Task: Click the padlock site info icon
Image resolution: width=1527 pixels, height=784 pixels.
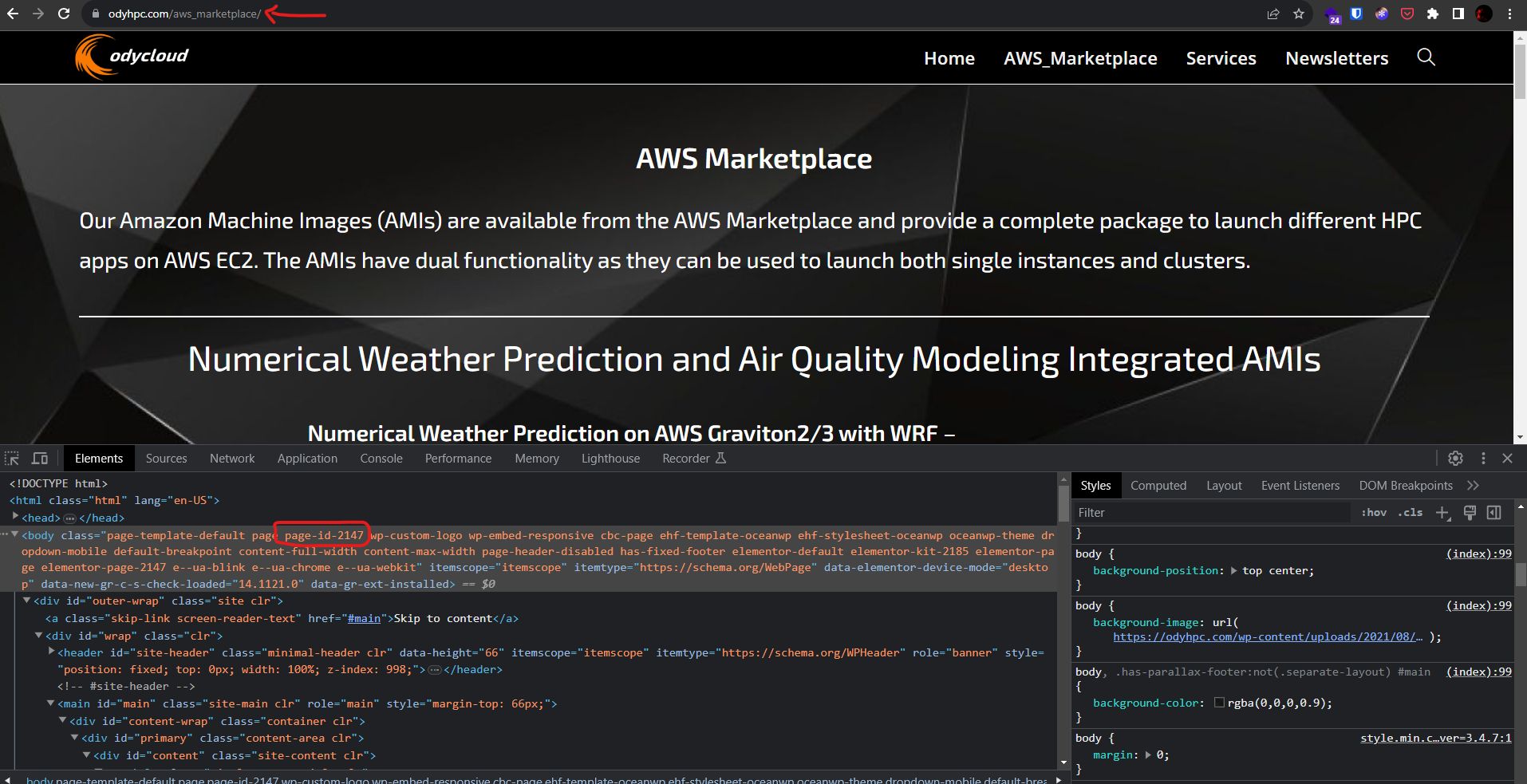Action: (95, 14)
